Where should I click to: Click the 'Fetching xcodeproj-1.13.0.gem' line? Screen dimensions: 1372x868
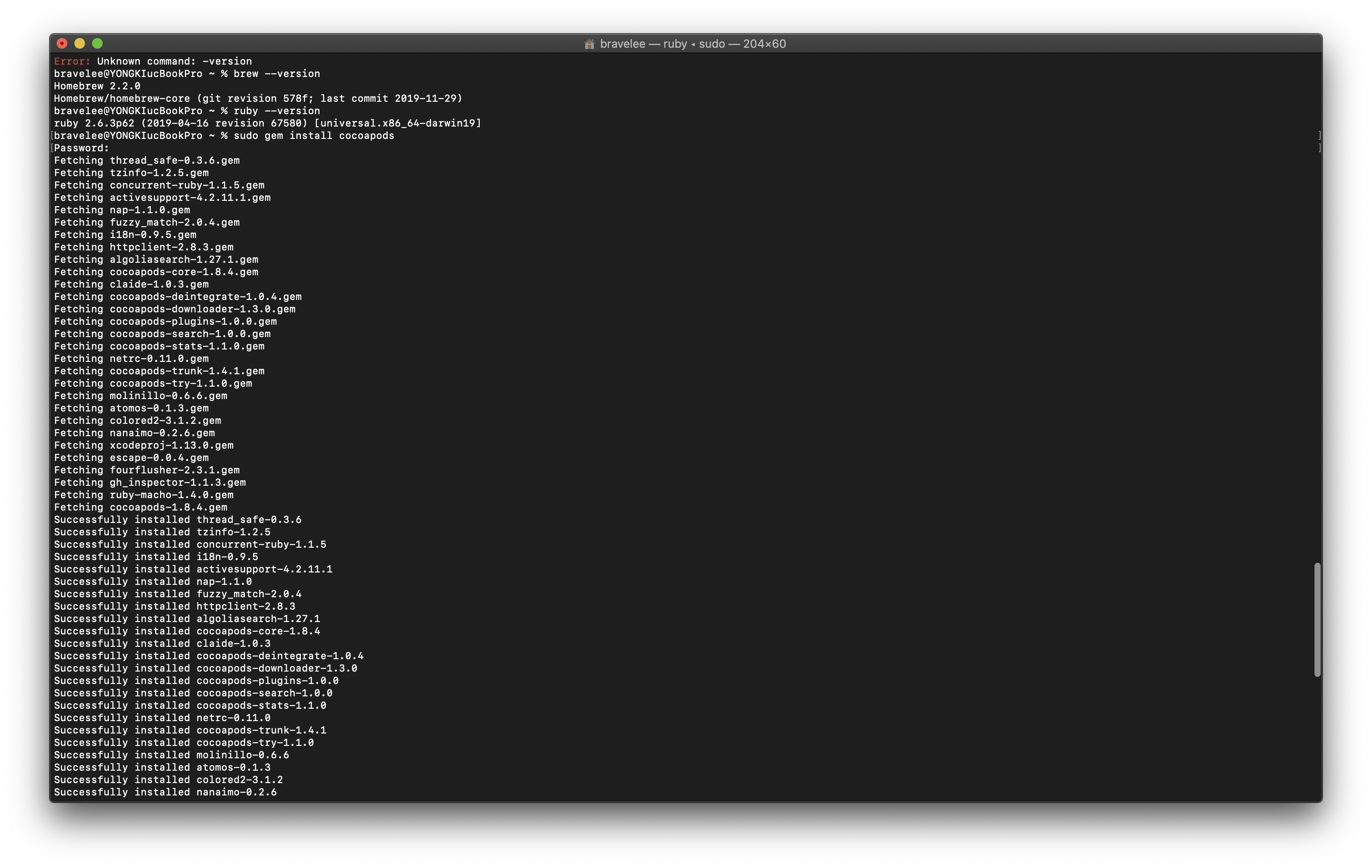143,446
